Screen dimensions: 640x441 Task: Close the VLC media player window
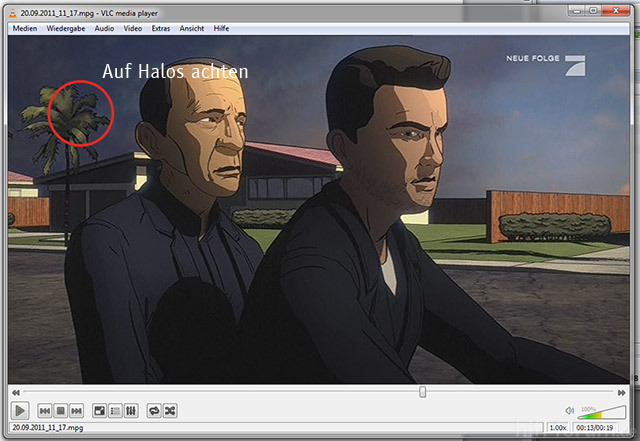tap(616, 11)
